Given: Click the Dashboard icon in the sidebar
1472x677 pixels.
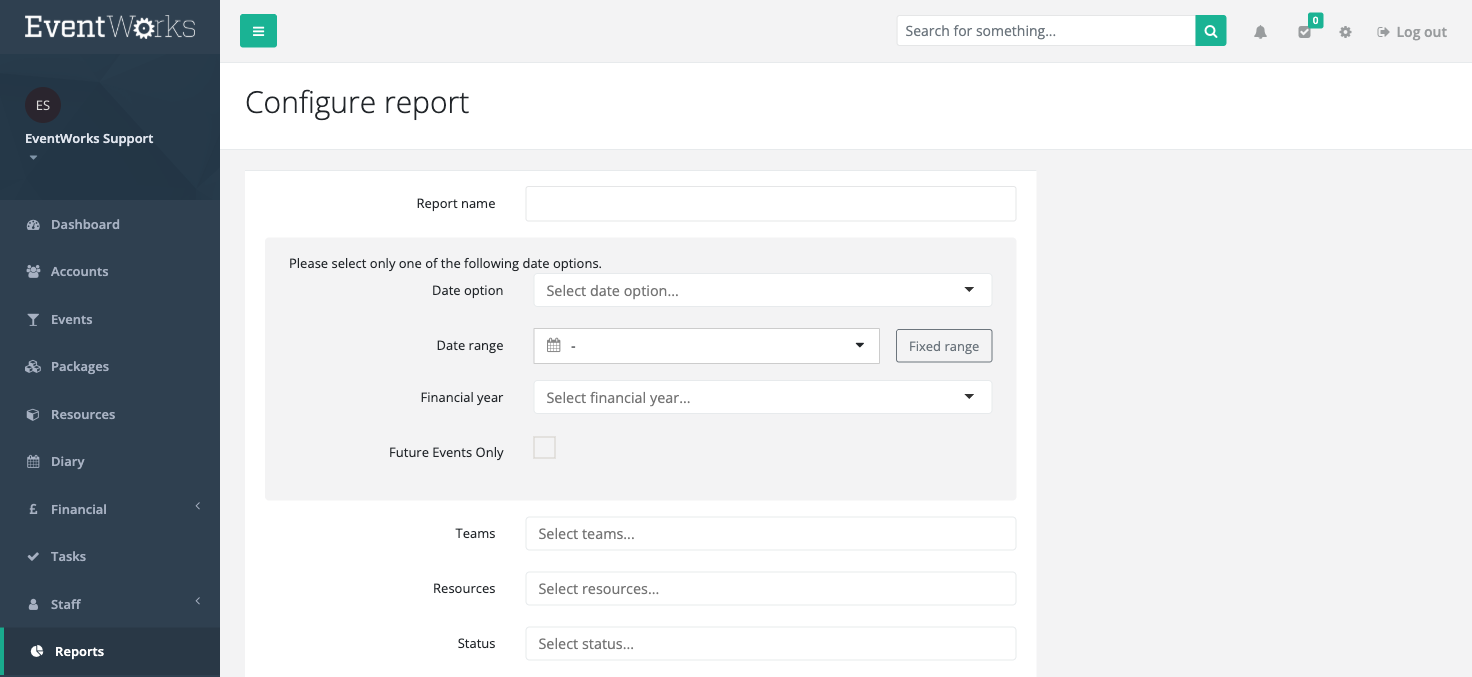Looking at the screenshot, I should point(33,225).
